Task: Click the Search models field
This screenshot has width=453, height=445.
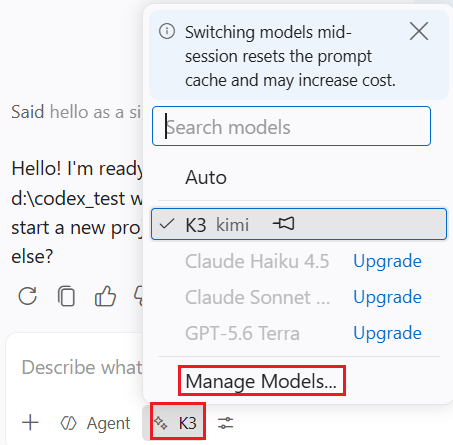Action: pos(291,126)
